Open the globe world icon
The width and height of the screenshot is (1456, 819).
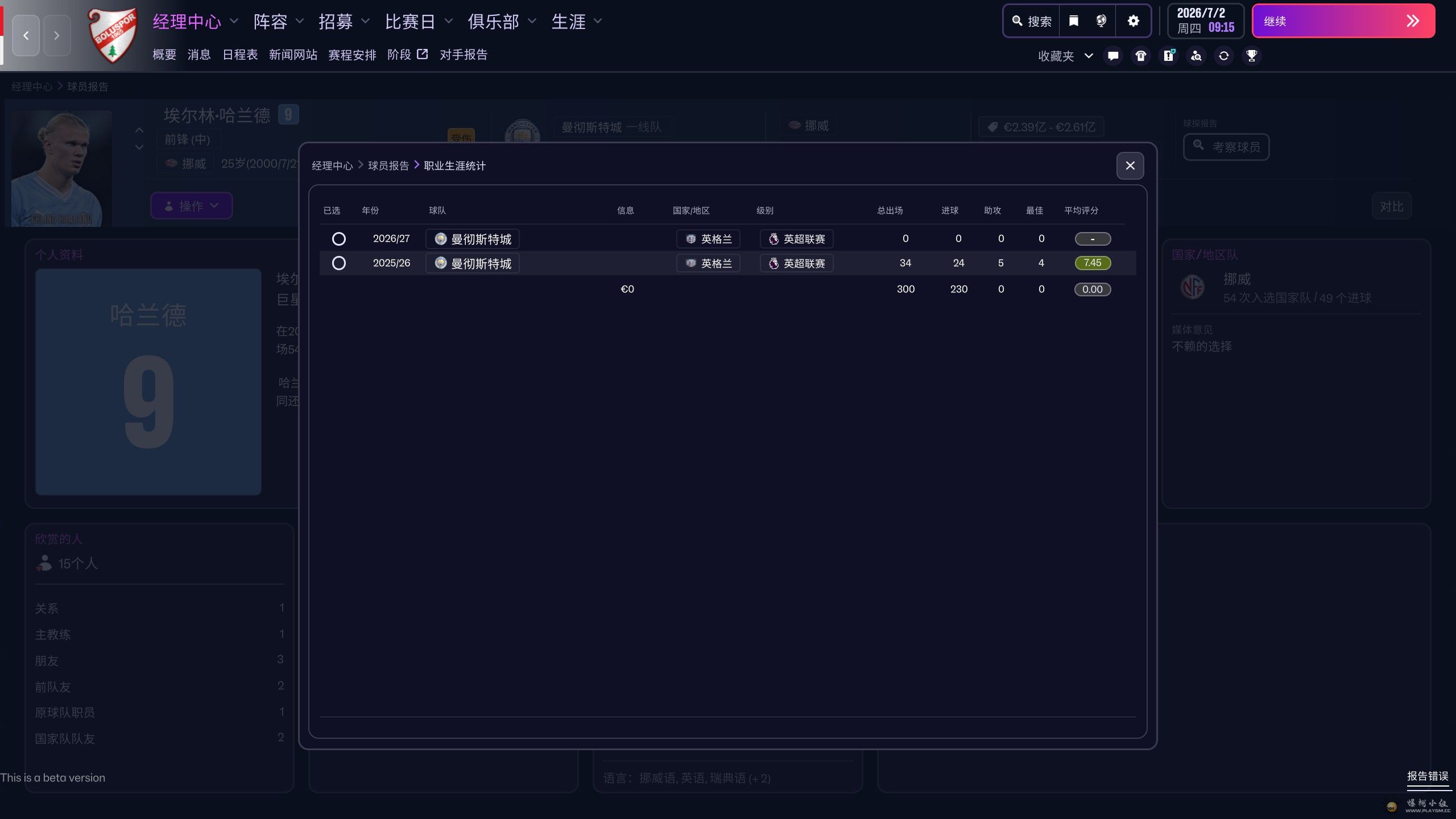(x=1101, y=21)
